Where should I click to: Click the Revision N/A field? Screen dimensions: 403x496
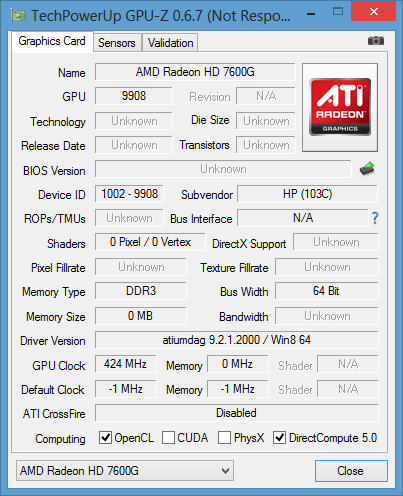pyautogui.click(x=266, y=96)
